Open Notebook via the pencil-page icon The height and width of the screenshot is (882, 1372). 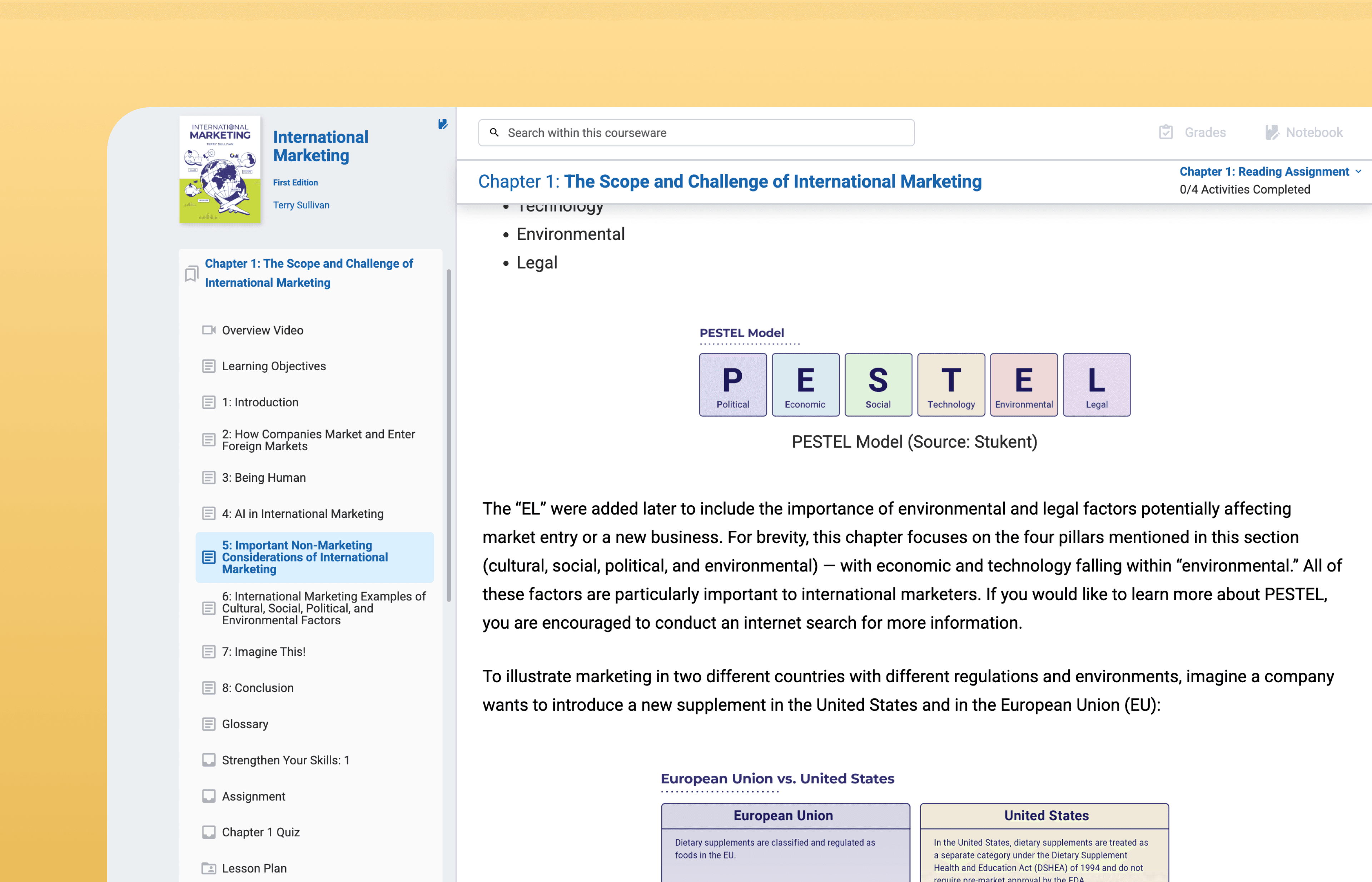[x=1271, y=133]
